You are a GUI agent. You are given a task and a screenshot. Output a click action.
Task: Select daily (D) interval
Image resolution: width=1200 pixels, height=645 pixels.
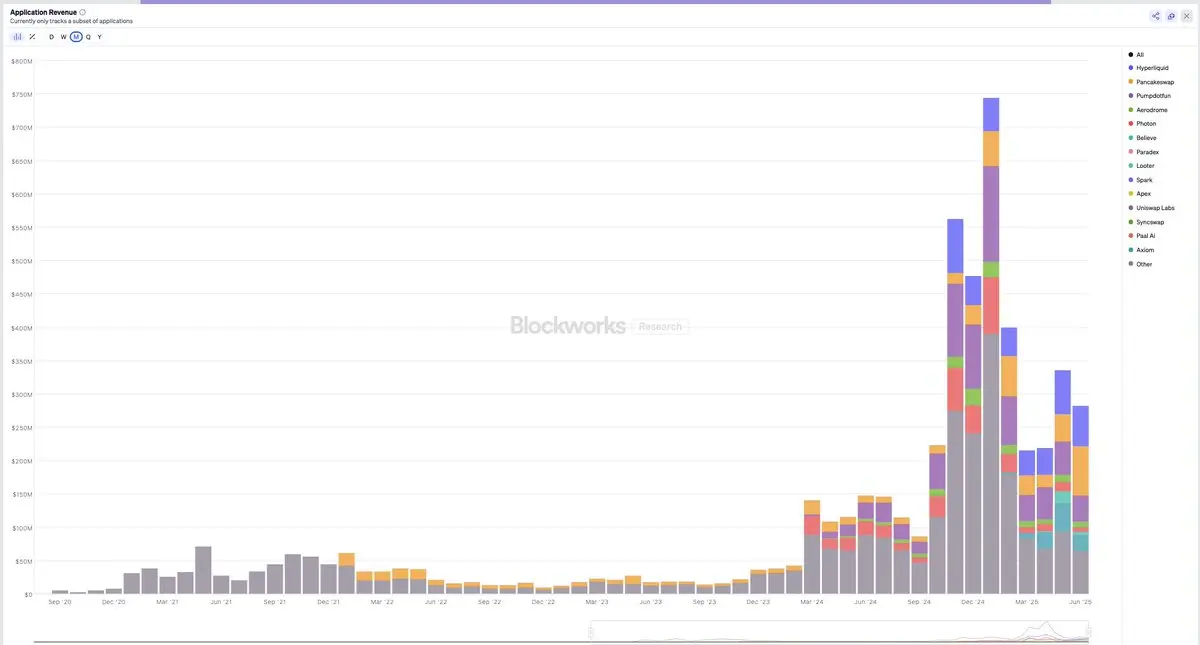[52, 37]
